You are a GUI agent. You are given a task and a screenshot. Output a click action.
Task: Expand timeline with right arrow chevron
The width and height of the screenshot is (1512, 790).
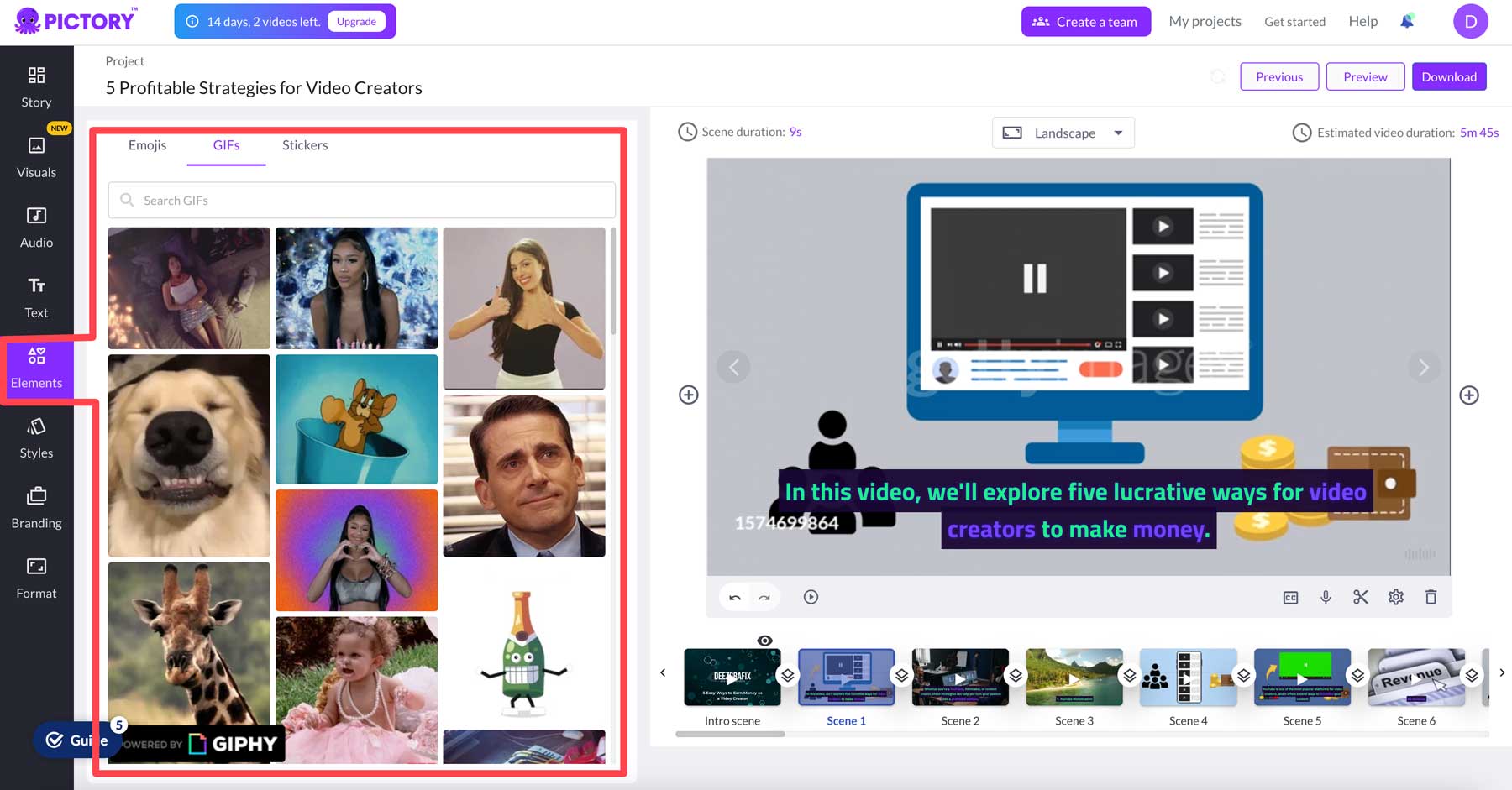[1502, 672]
